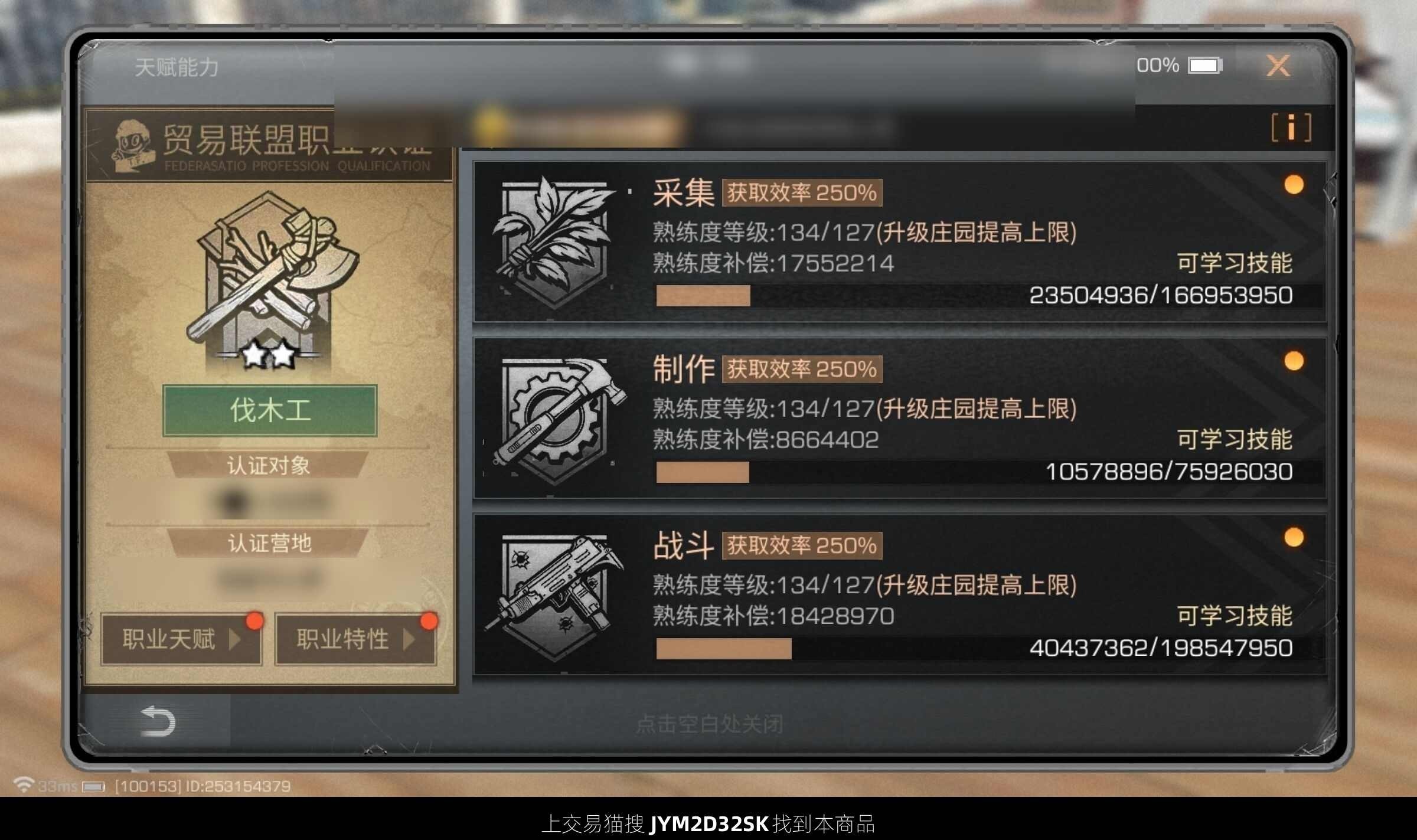
Task: Toggle the orange dot on 制作 row
Action: (1294, 361)
